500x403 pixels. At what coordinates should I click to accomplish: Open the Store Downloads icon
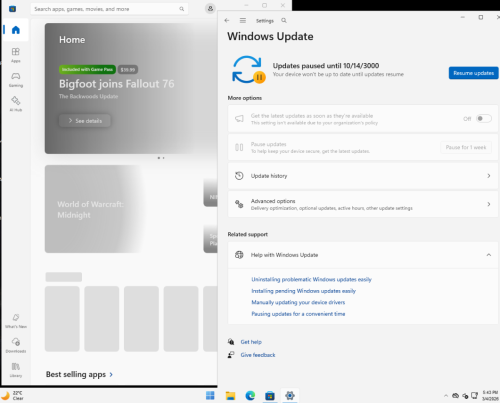pos(16,345)
